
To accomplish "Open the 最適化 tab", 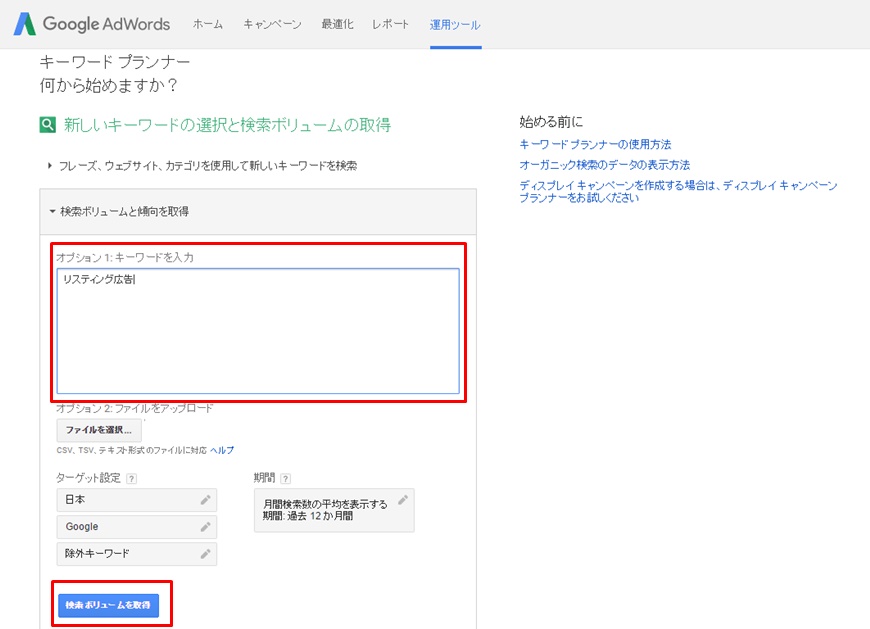I will 337,24.
